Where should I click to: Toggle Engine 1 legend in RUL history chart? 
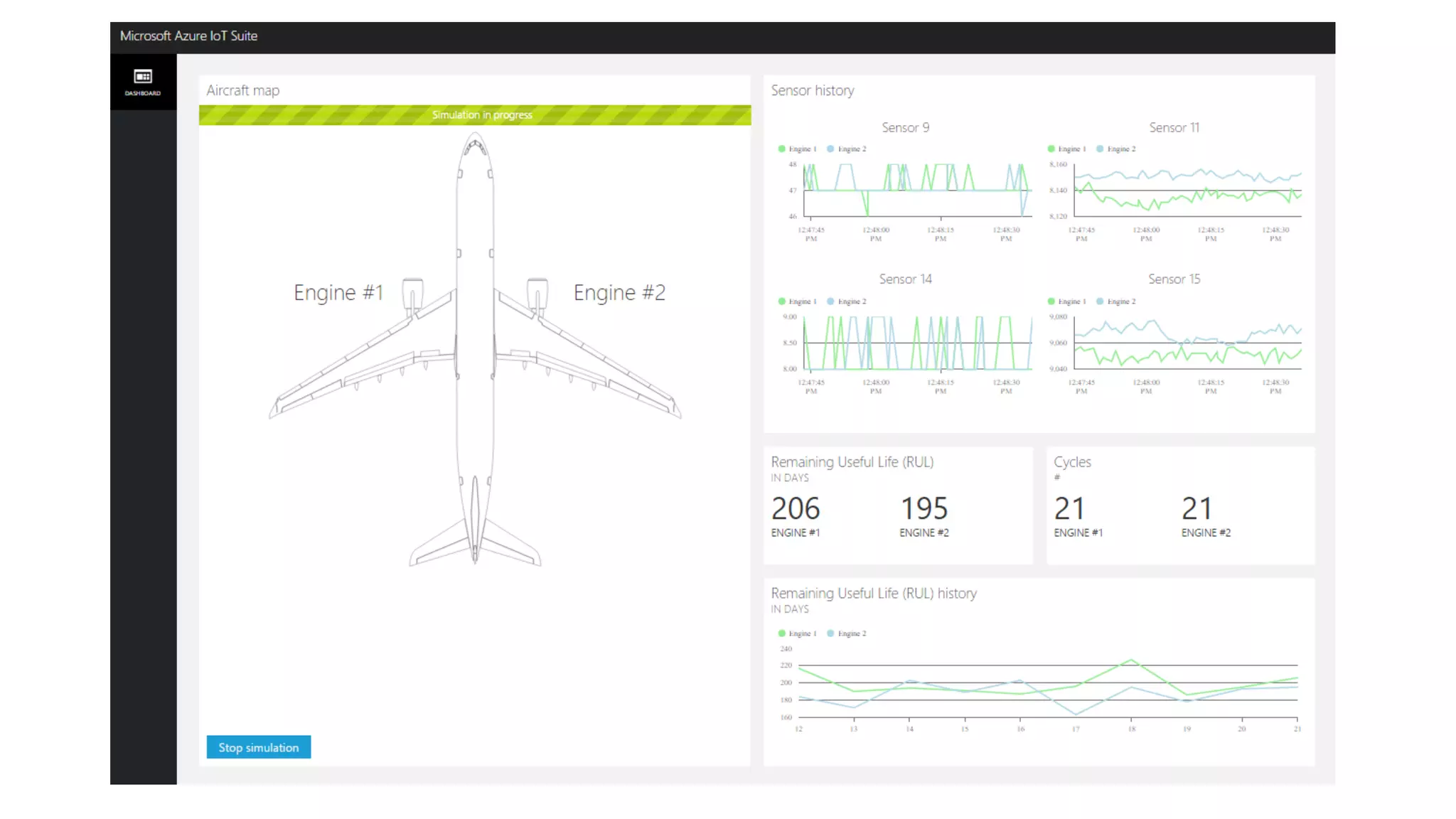(798, 633)
